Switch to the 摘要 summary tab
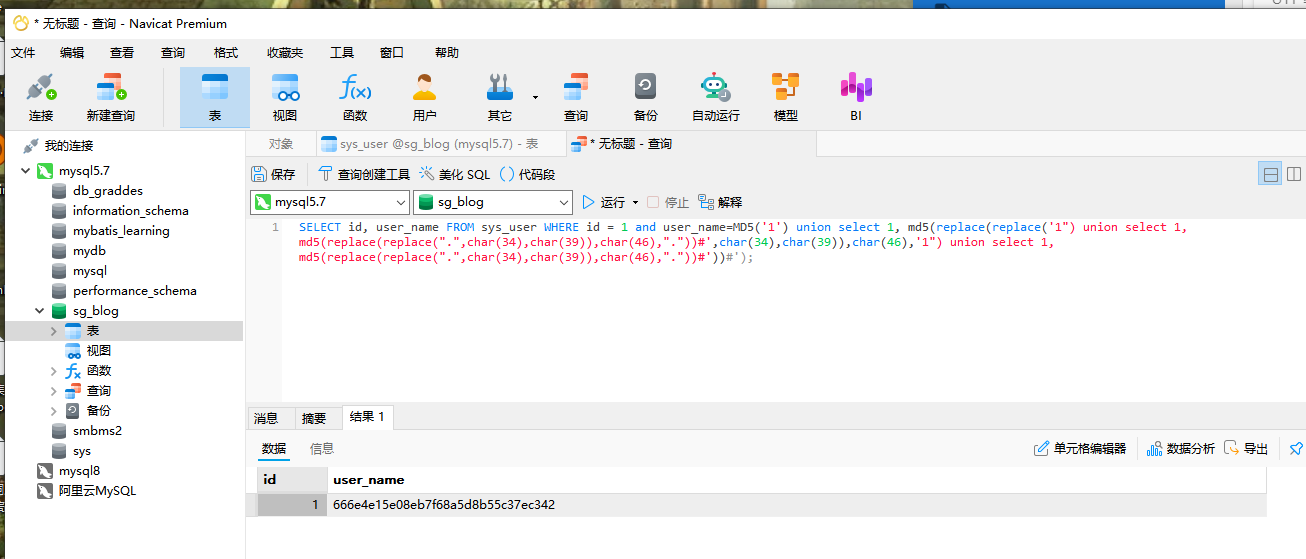The width and height of the screenshot is (1306, 559). pyautogui.click(x=314, y=418)
